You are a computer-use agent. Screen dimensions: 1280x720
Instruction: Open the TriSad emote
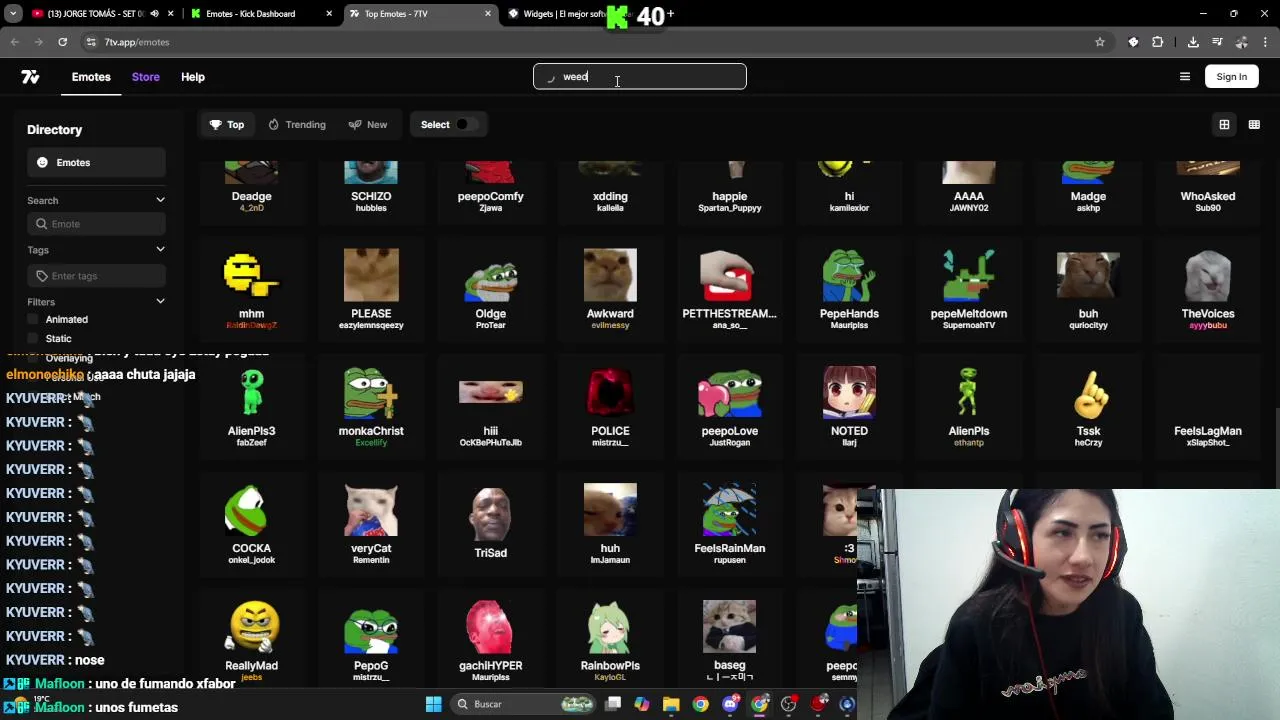click(x=490, y=523)
